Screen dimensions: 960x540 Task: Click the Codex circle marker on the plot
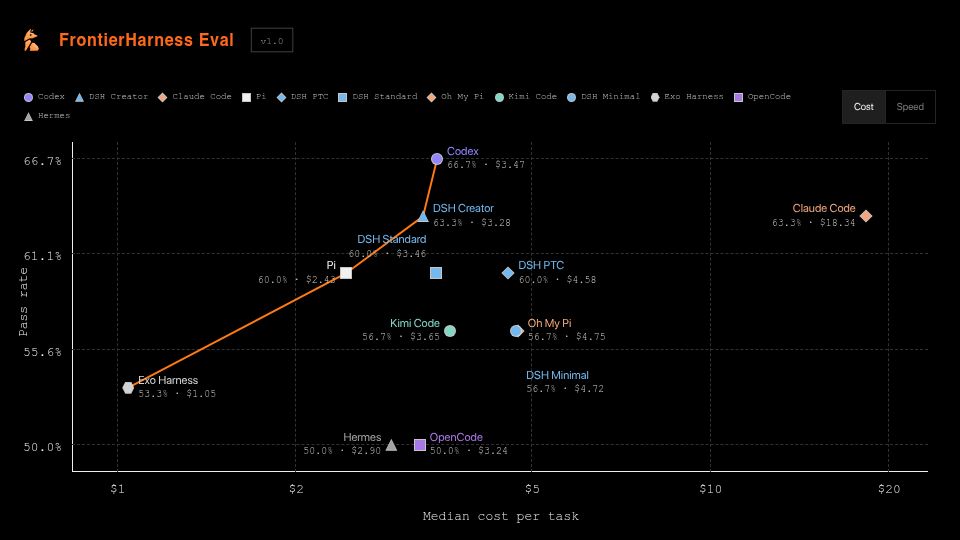click(437, 159)
